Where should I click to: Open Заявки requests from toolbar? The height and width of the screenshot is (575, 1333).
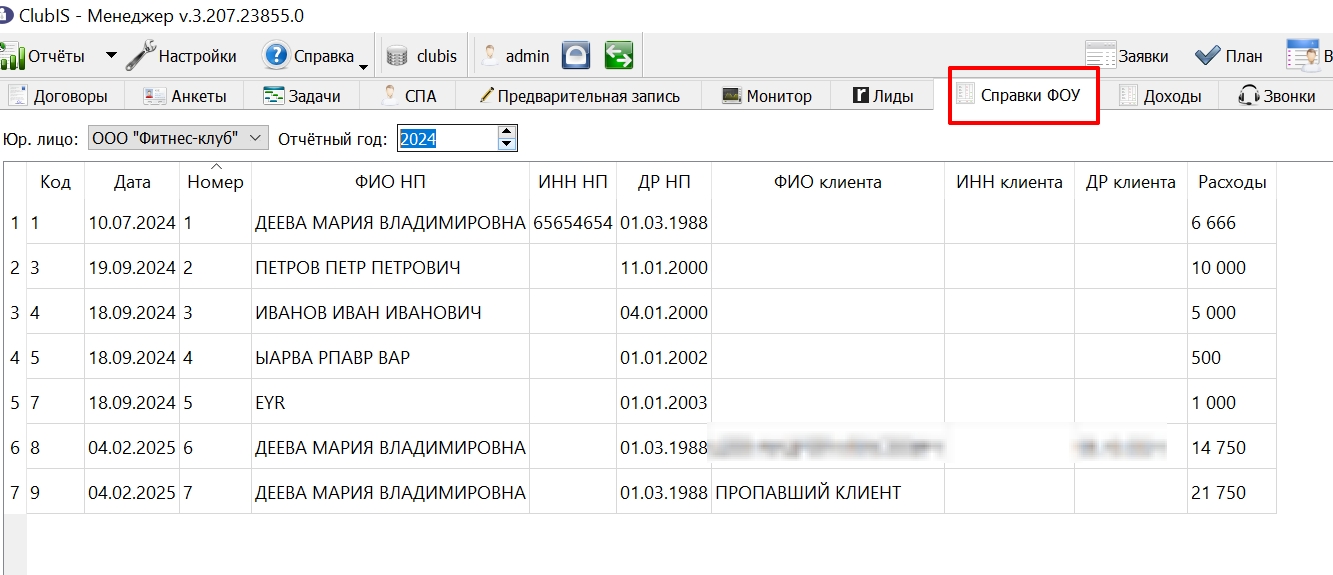click(x=1127, y=56)
